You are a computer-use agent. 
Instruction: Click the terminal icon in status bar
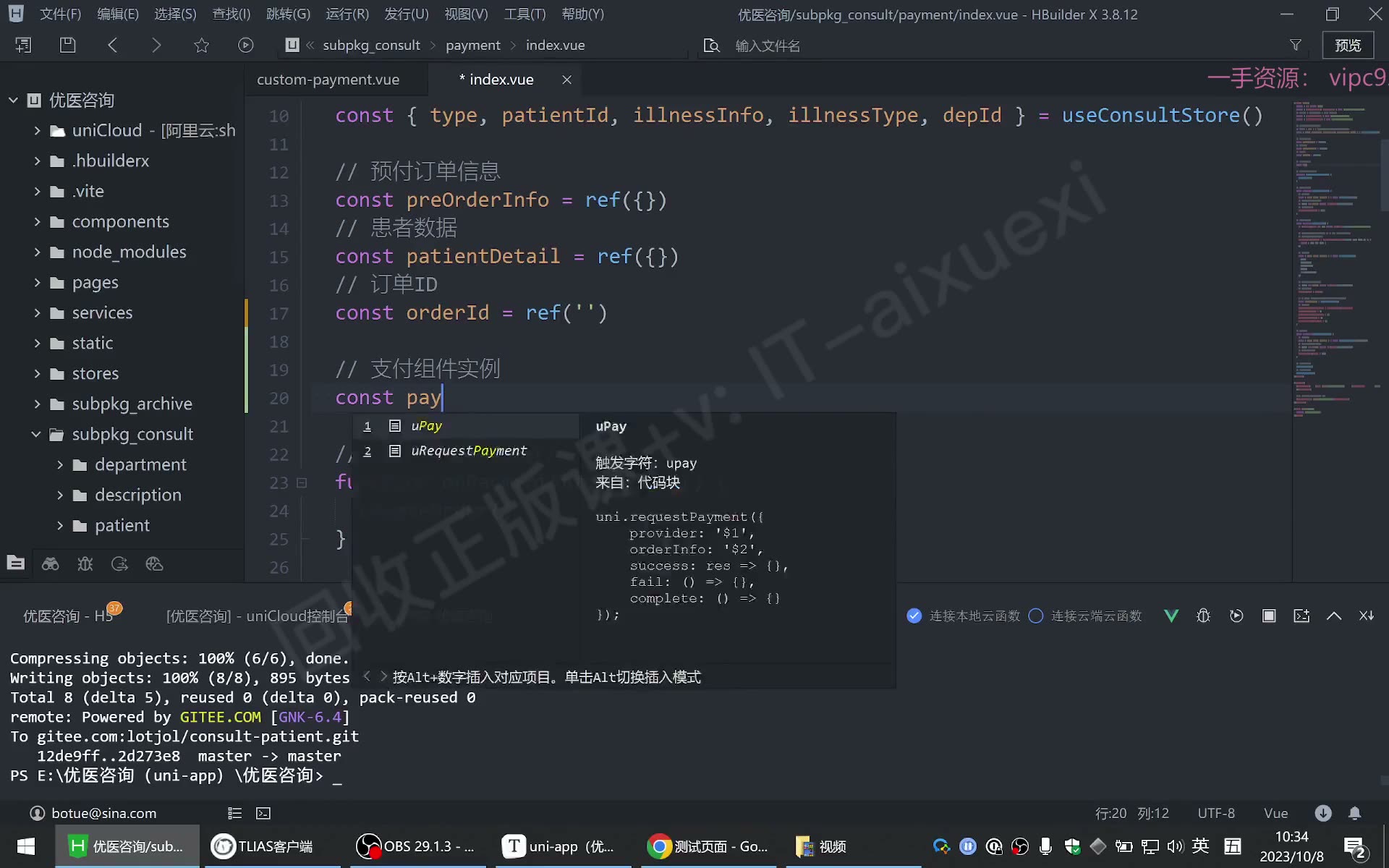pyautogui.click(x=263, y=813)
